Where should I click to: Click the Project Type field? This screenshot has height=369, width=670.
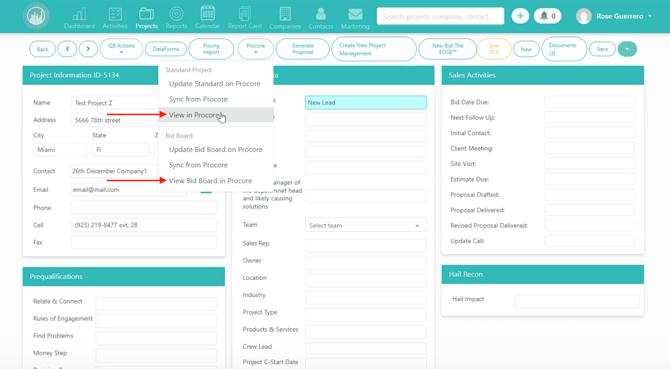(x=366, y=314)
